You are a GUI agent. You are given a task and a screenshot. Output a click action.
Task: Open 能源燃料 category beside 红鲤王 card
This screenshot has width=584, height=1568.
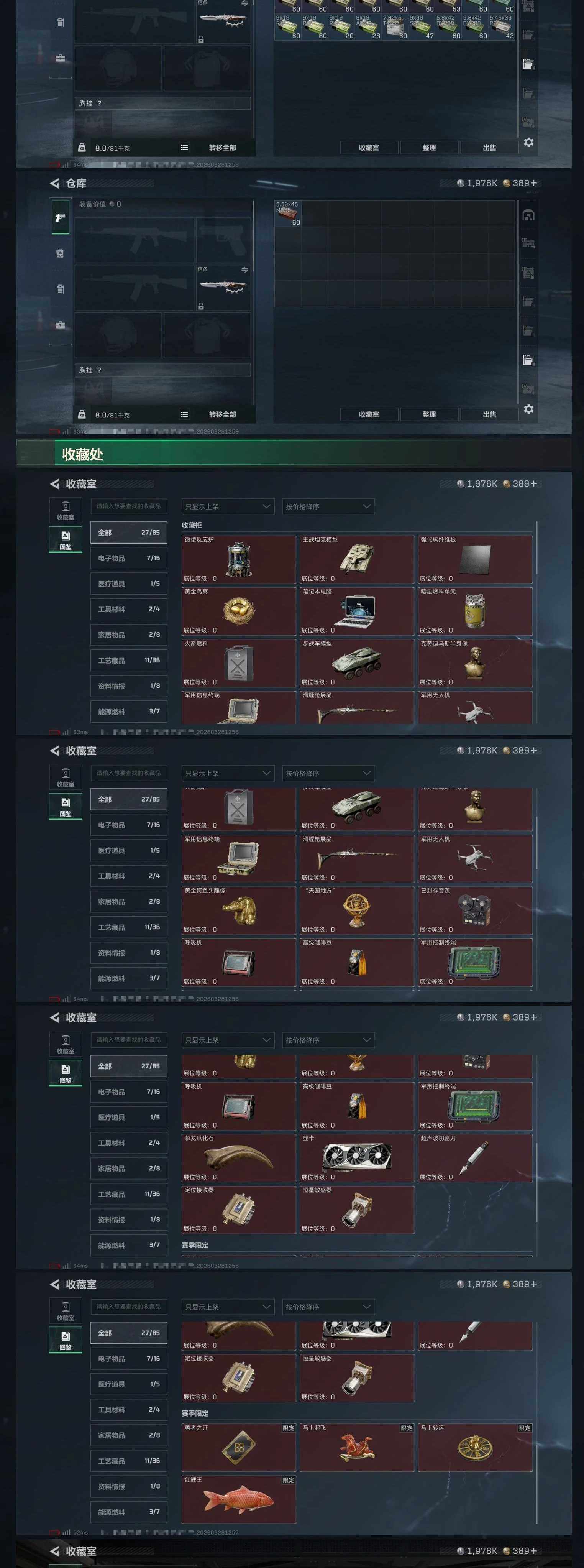pyautogui.click(x=129, y=1512)
